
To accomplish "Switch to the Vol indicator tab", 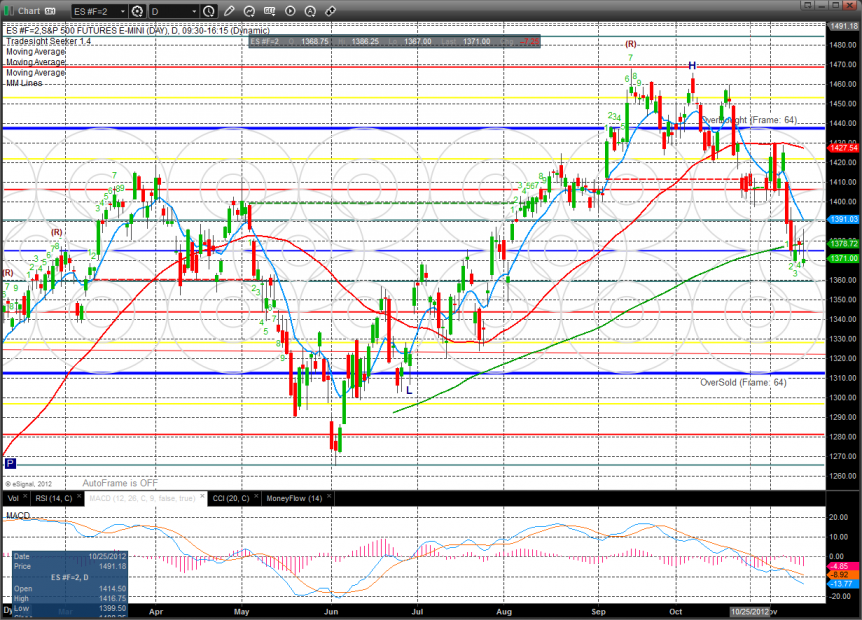I will coord(13,498).
